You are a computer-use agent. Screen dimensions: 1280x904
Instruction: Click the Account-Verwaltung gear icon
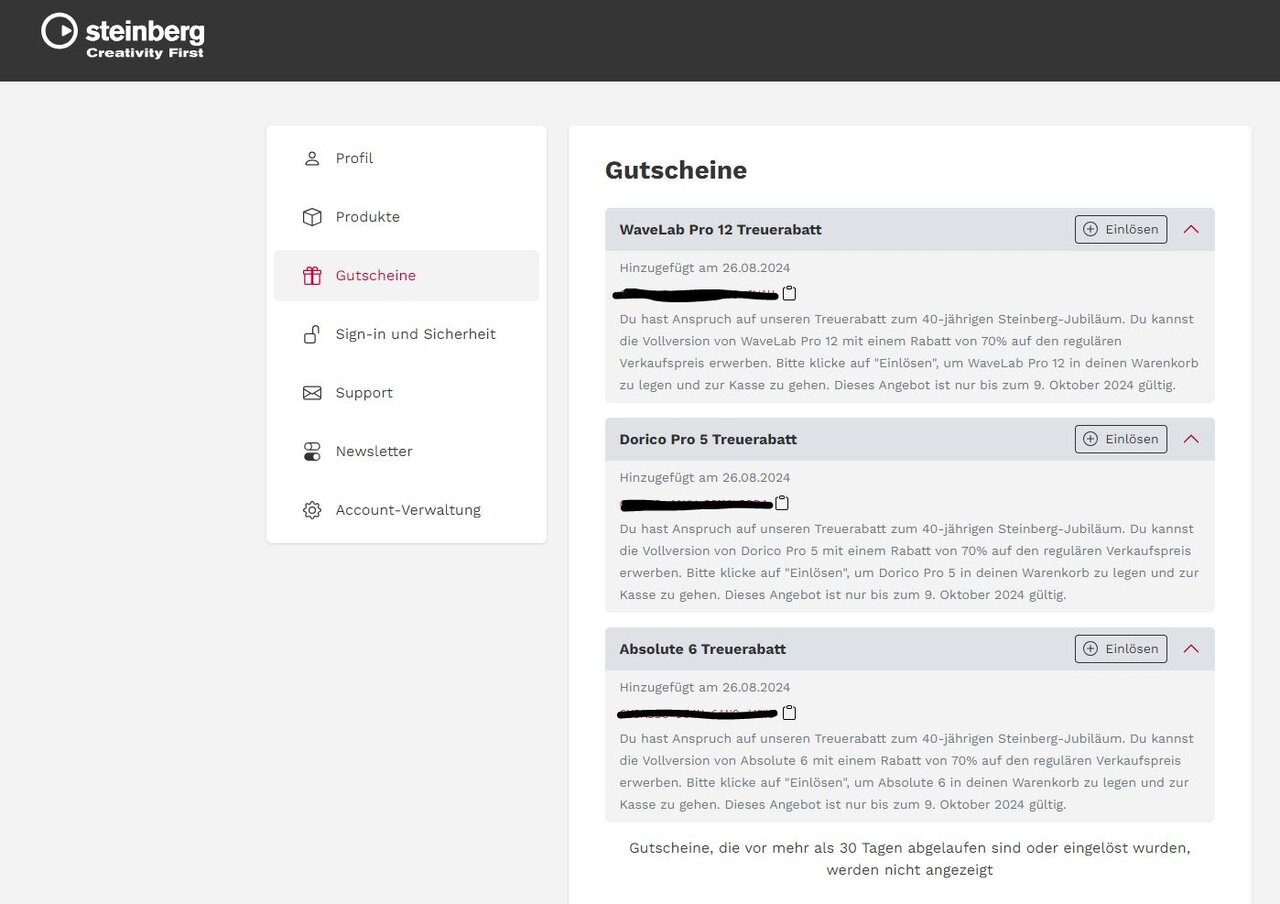coord(312,510)
